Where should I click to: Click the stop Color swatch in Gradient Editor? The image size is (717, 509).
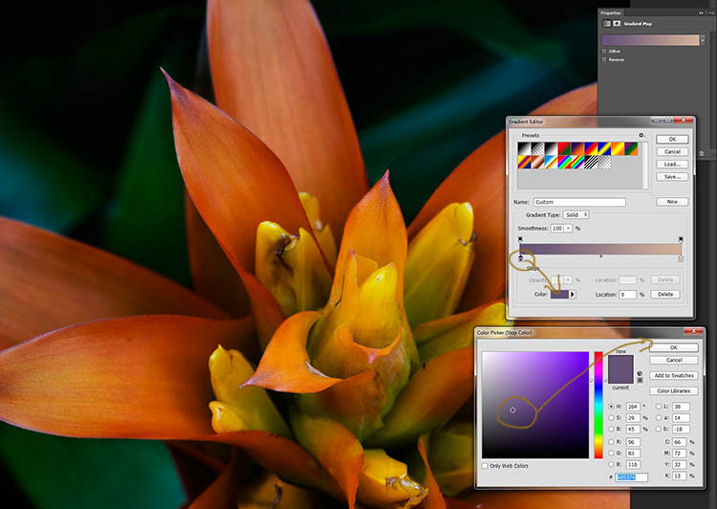(558, 294)
